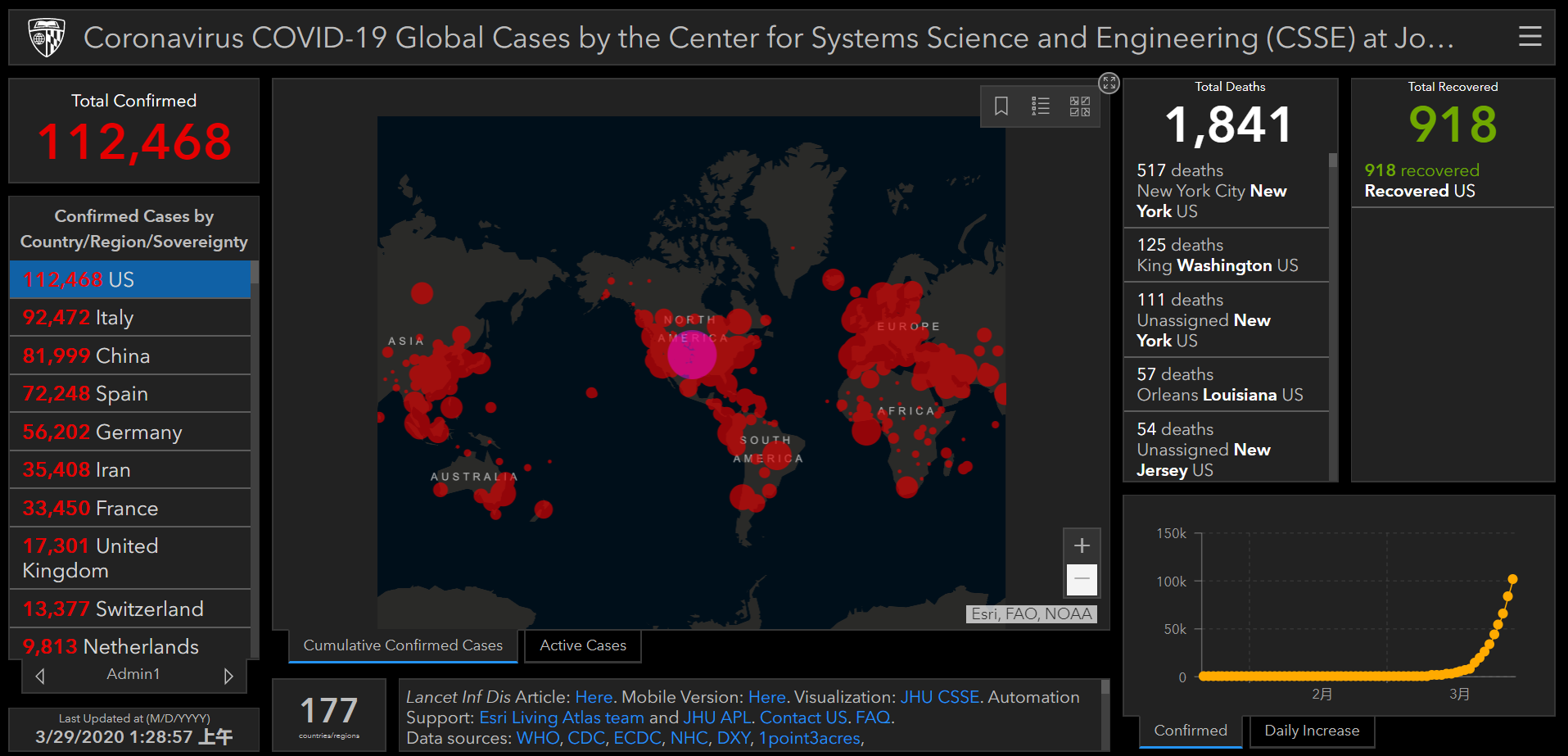Image resolution: width=1568 pixels, height=756 pixels.
Task: Open the JHU APL link
Action: coord(717,718)
